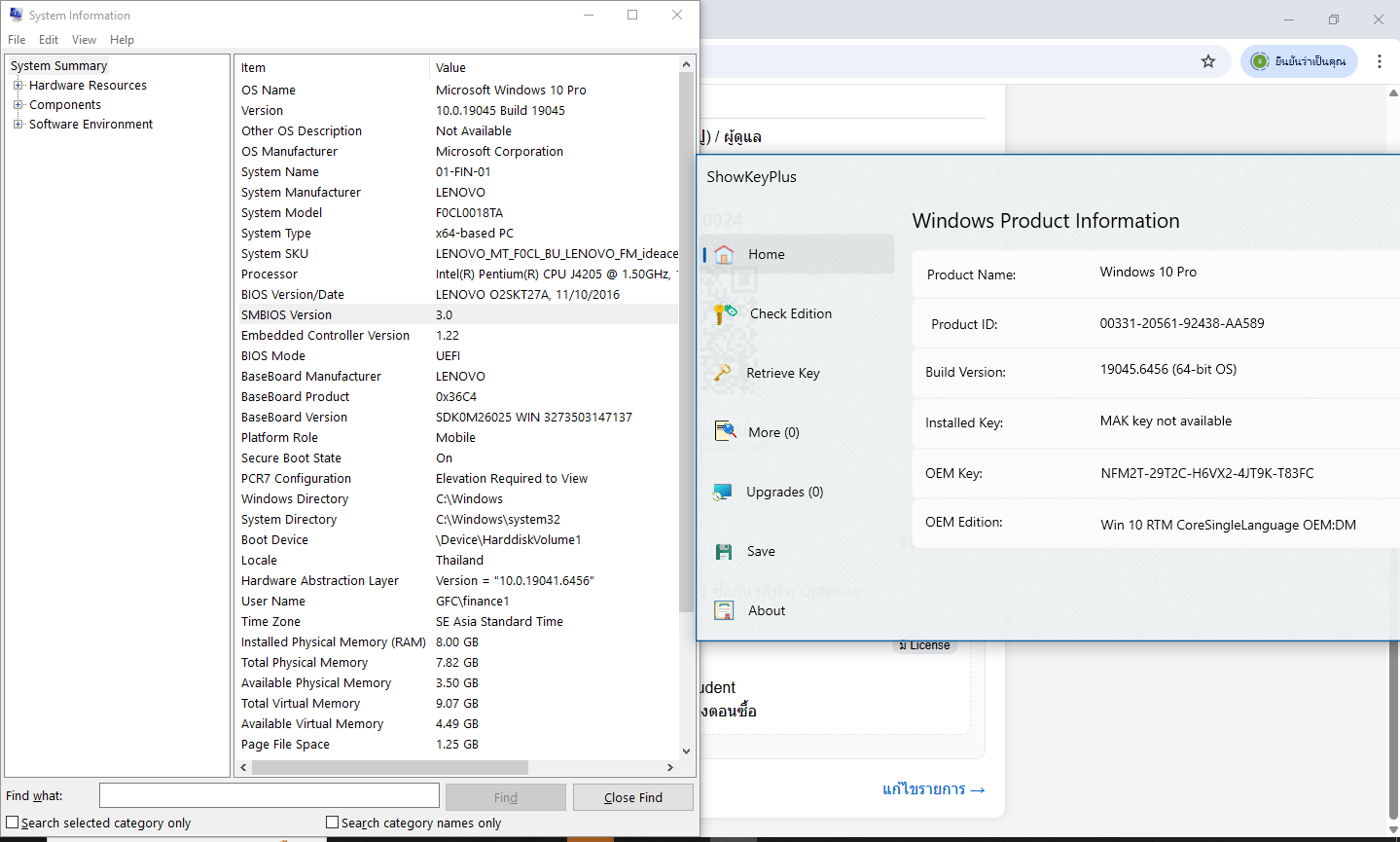Click the horizontal scrollbar in details list
This screenshot has width=1400, height=842.
(x=389, y=767)
